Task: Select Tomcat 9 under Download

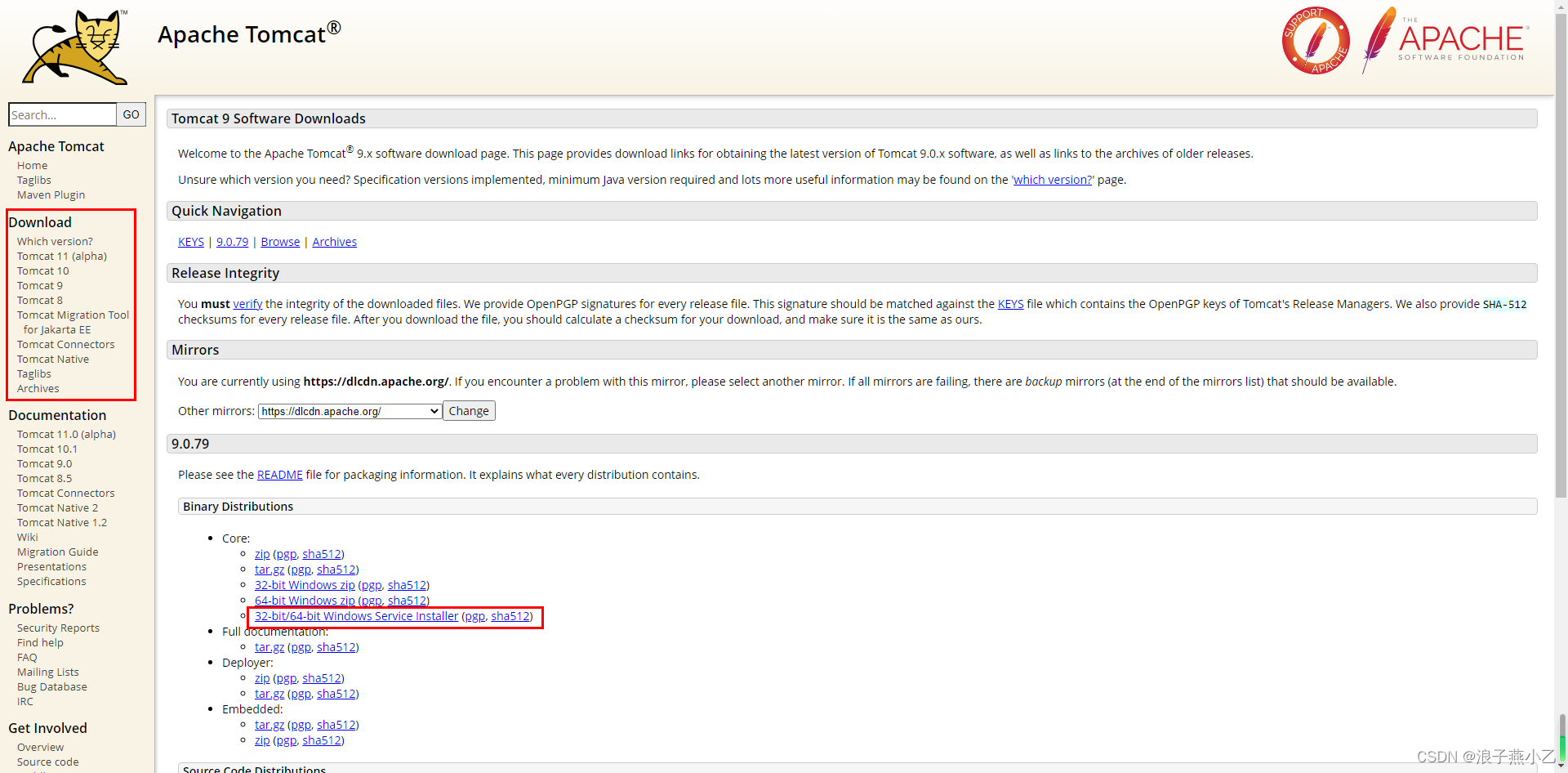Action: coord(39,285)
